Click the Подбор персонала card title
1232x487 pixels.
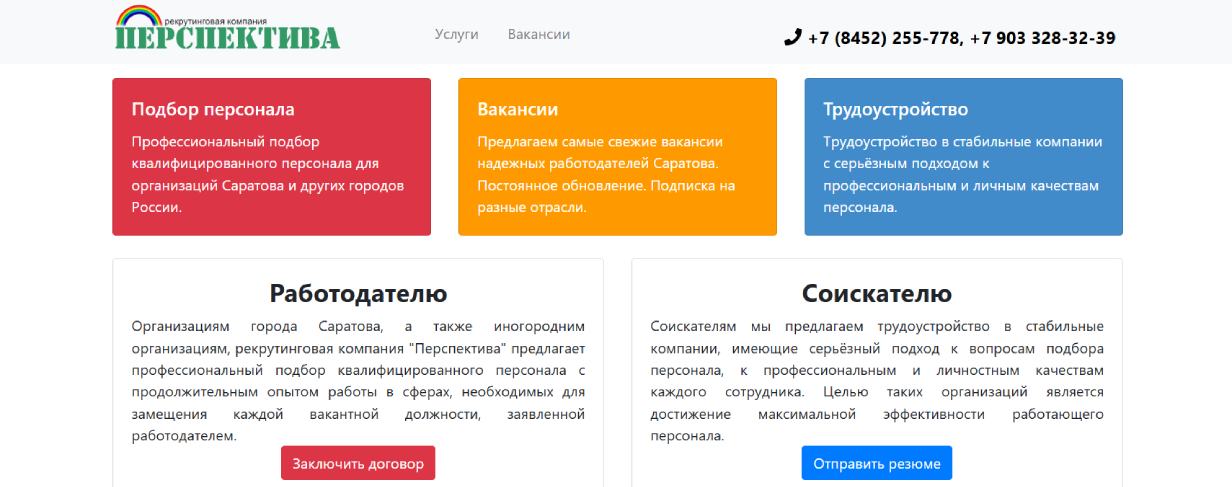(213, 109)
